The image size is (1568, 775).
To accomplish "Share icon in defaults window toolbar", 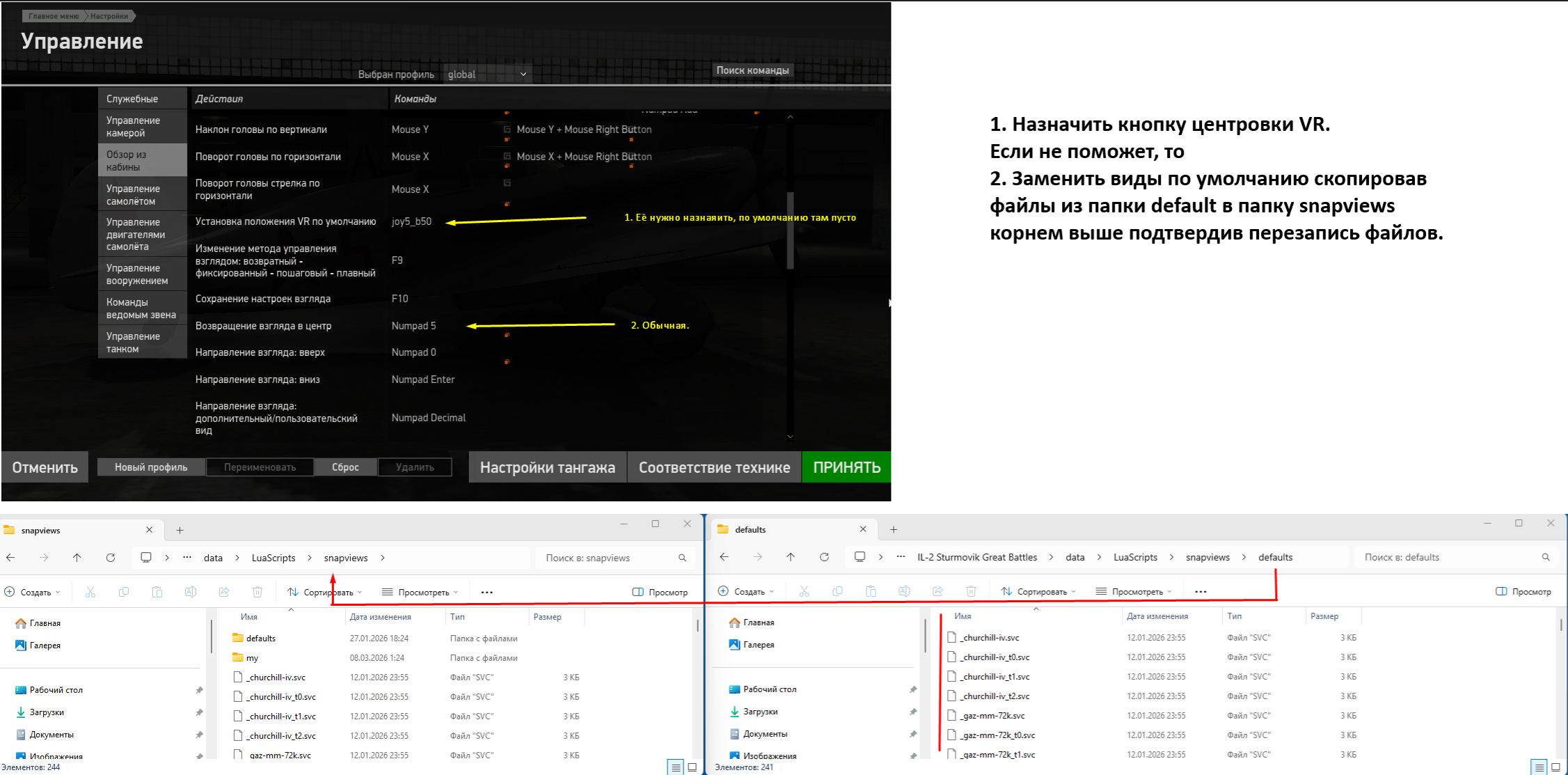I will (937, 591).
